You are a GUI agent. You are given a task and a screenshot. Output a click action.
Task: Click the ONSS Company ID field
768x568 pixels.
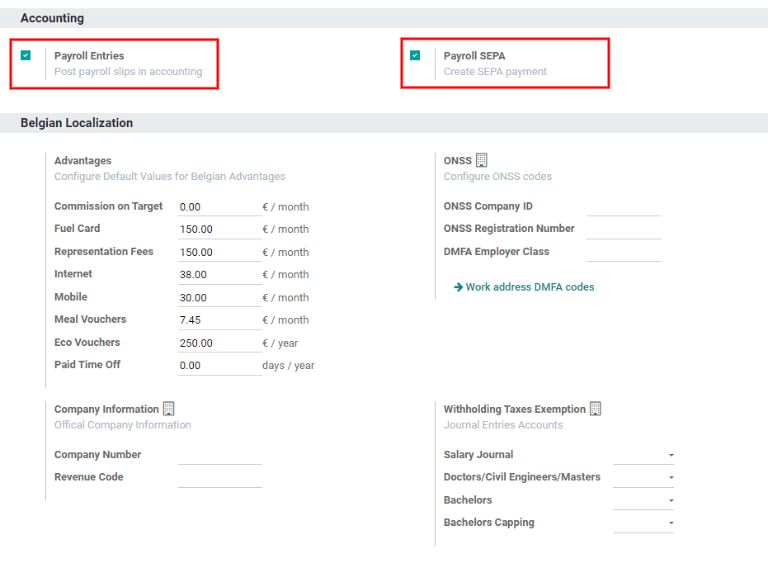[623, 206]
